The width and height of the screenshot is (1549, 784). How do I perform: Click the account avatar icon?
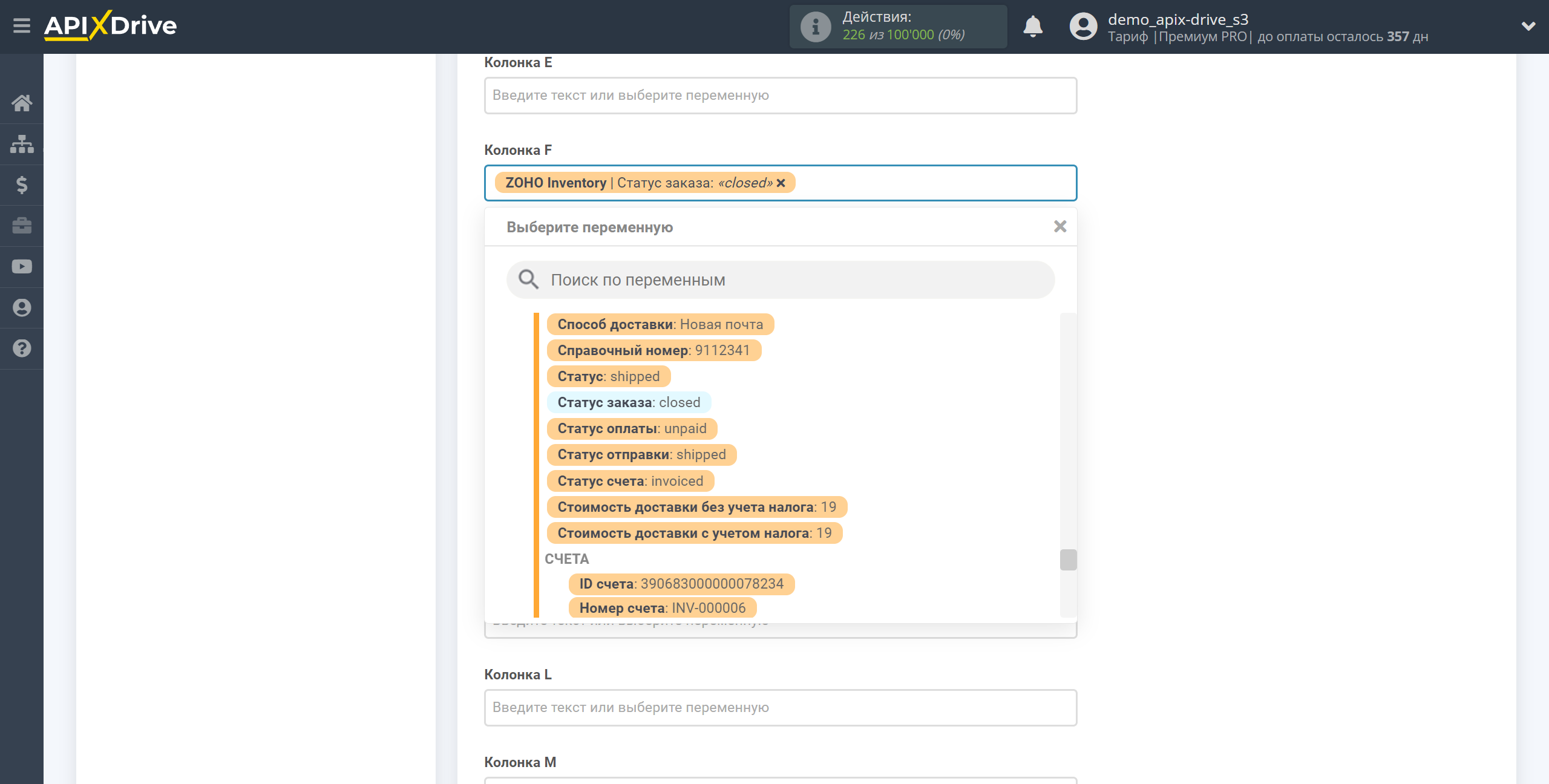coord(1083,27)
